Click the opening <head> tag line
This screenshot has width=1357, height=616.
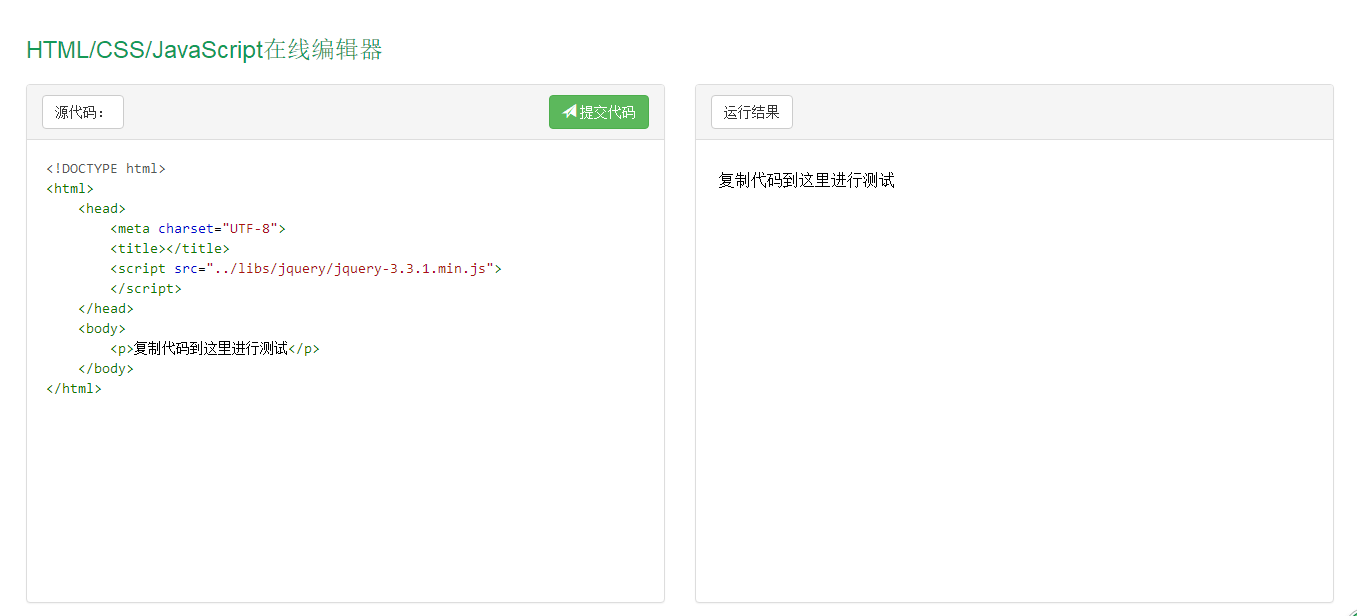click(102, 208)
